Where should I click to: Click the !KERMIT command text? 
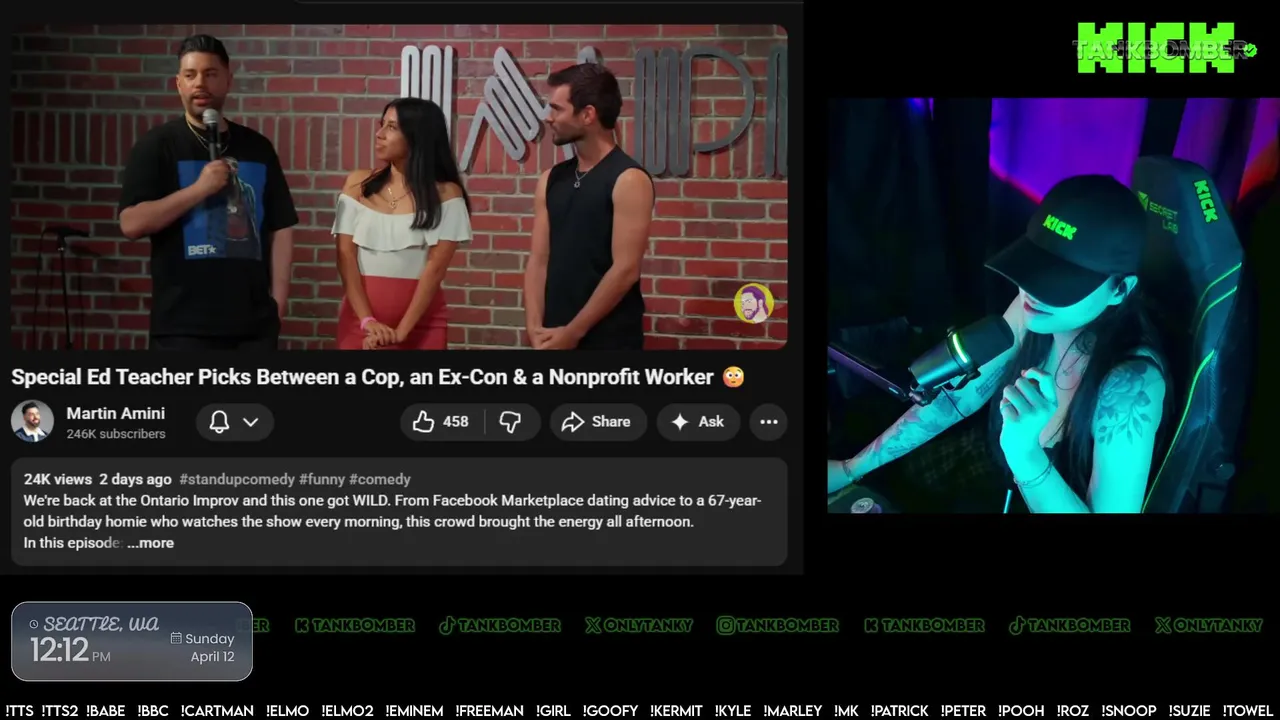[676, 711]
